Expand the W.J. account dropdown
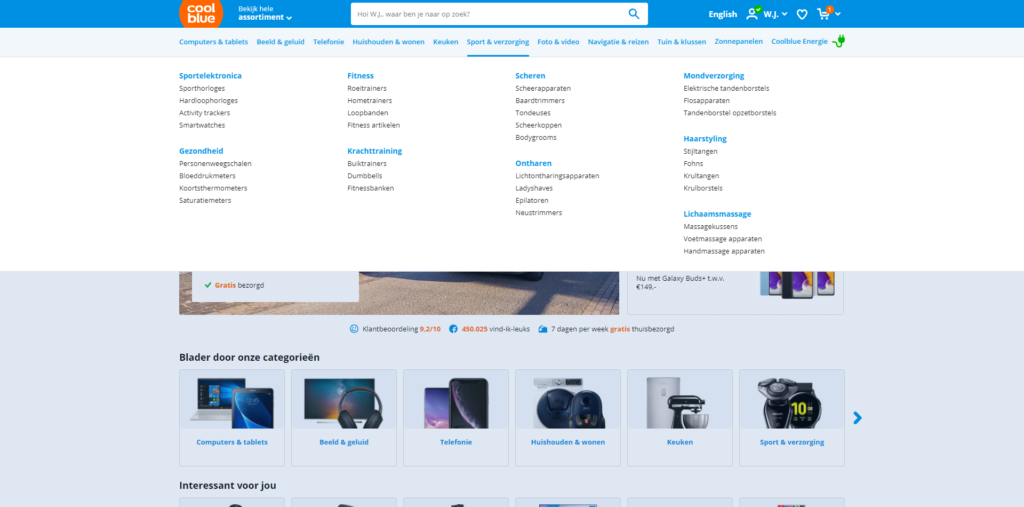Image resolution: width=1024 pixels, height=507 pixels. point(775,14)
